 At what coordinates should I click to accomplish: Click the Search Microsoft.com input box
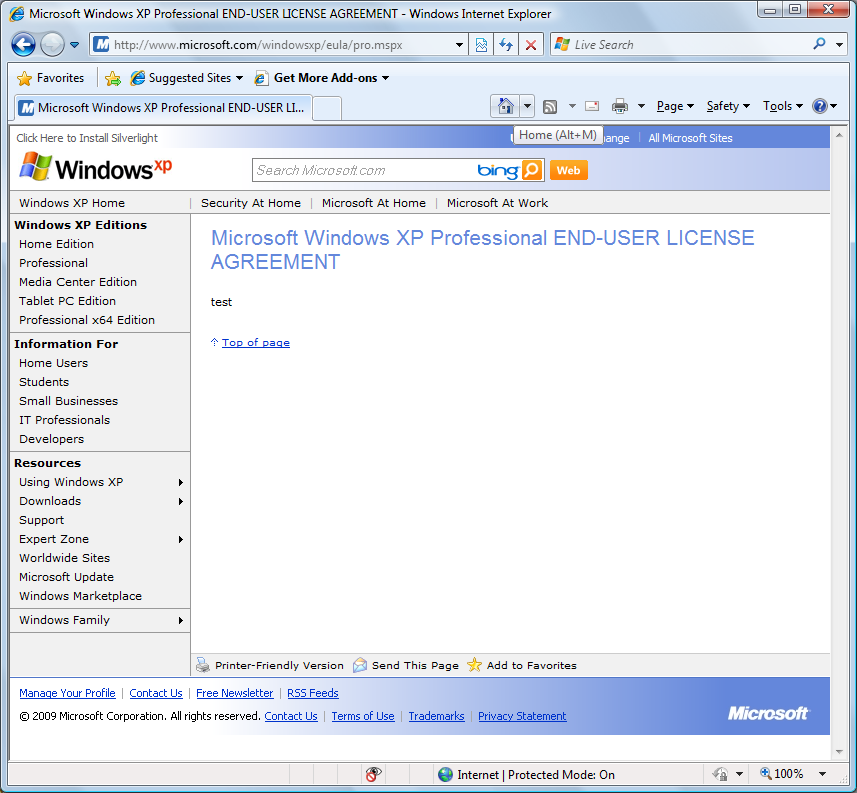click(x=362, y=170)
